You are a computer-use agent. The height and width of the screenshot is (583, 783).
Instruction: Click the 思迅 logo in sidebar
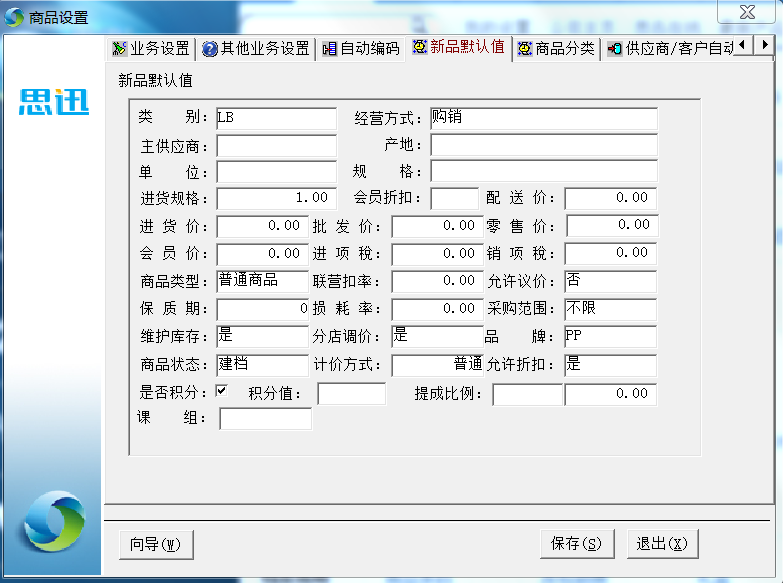(x=54, y=102)
